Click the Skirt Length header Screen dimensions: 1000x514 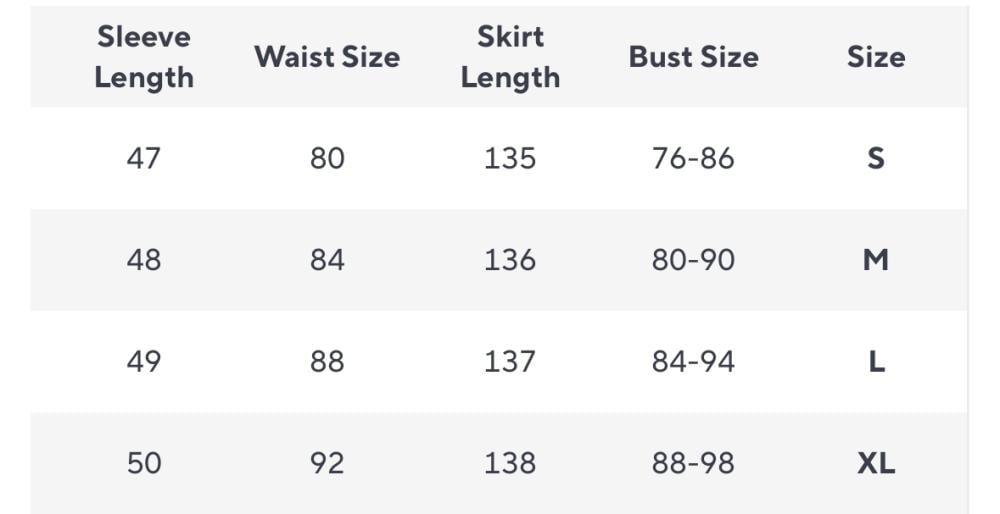click(x=510, y=57)
